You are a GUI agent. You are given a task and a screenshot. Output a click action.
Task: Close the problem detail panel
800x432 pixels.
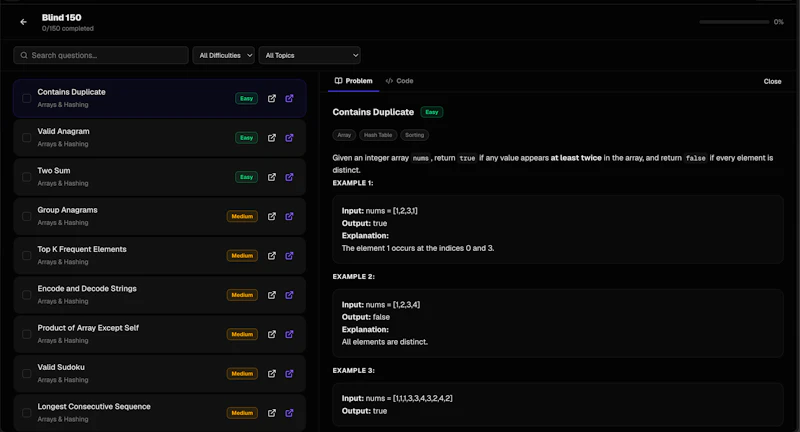click(772, 81)
